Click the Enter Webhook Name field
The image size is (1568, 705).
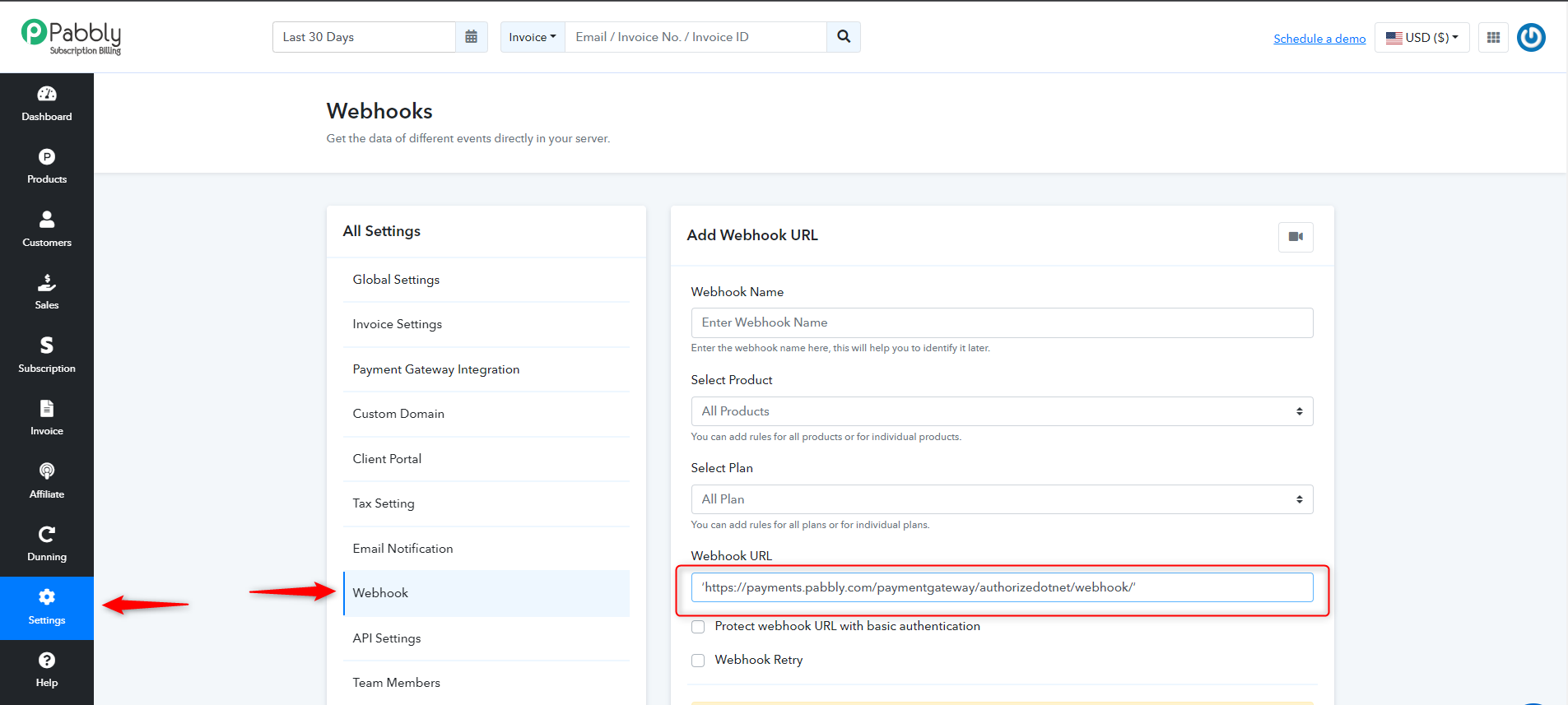(1002, 322)
